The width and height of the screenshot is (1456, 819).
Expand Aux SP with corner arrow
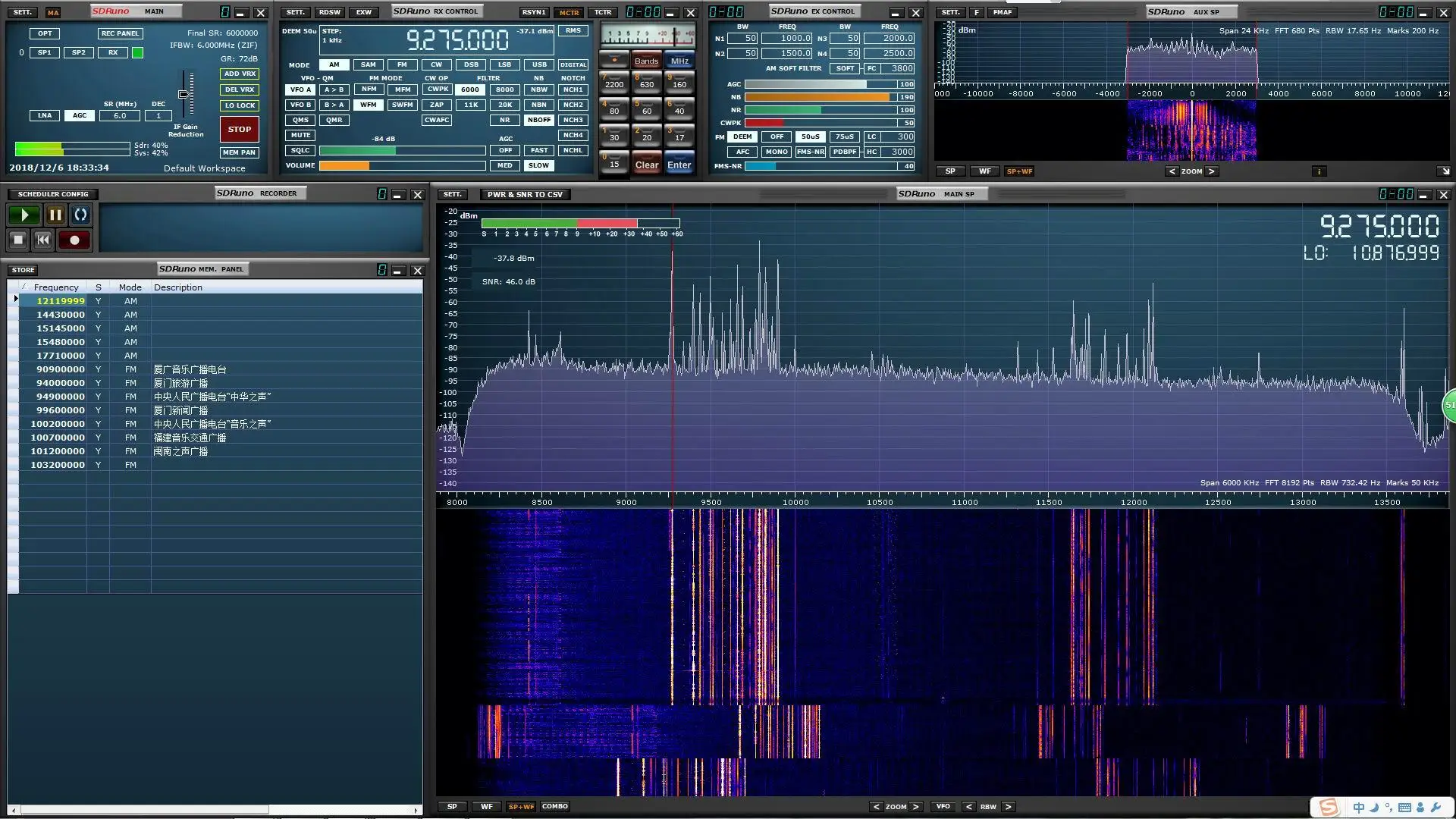[1444, 171]
